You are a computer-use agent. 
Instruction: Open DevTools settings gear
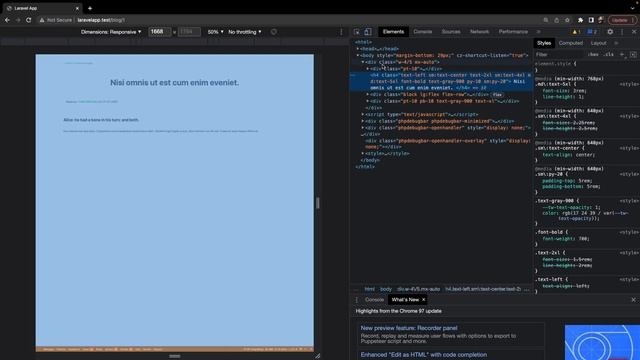pyautogui.click(x=610, y=32)
